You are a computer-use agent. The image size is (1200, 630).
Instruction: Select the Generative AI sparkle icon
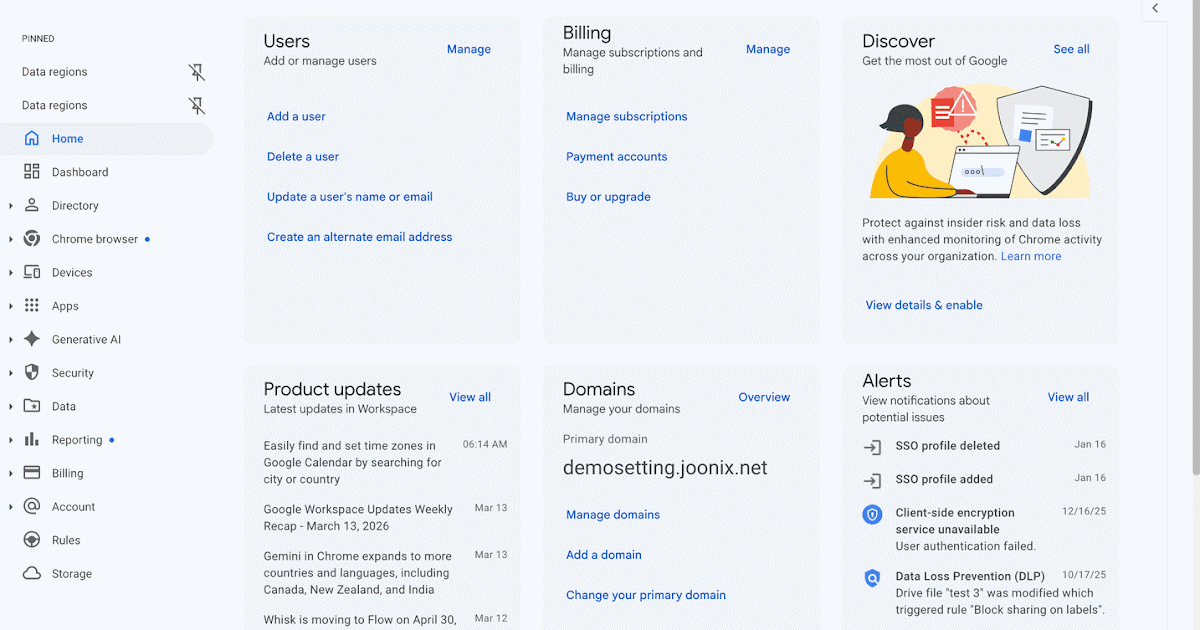point(32,339)
